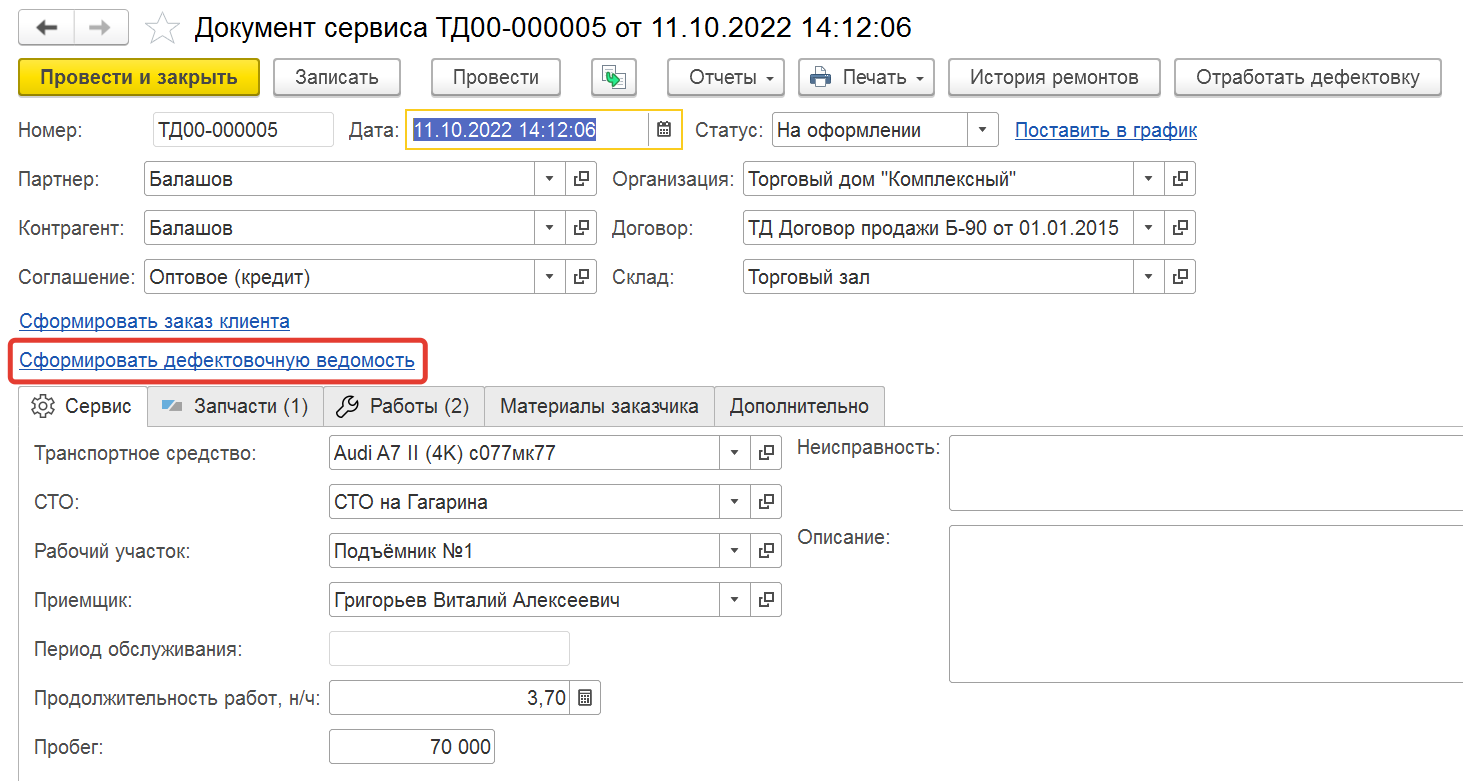Screen dimensions: 1463x781
Task: Go back with the left arrow button
Action: point(46,27)
